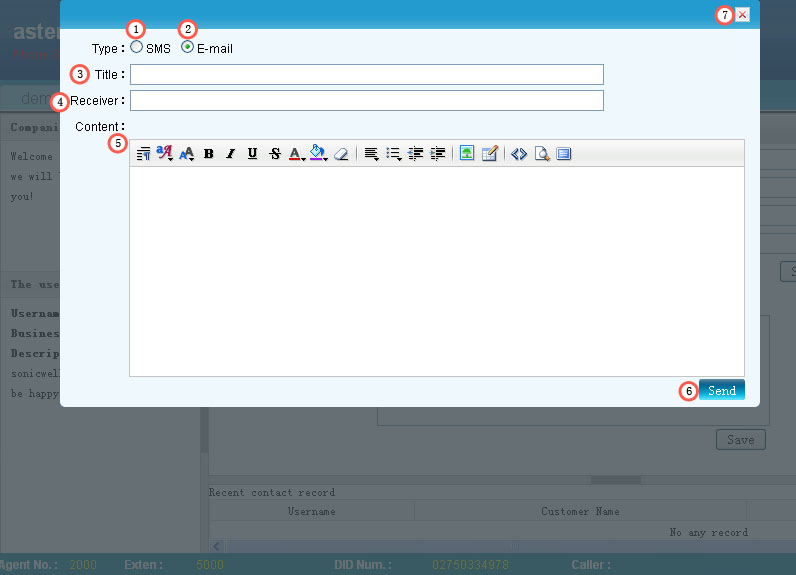Click the 'Caller :' label in status bar
The height and width of the screenshot is (575, 796).
click(x=591, y=565)
